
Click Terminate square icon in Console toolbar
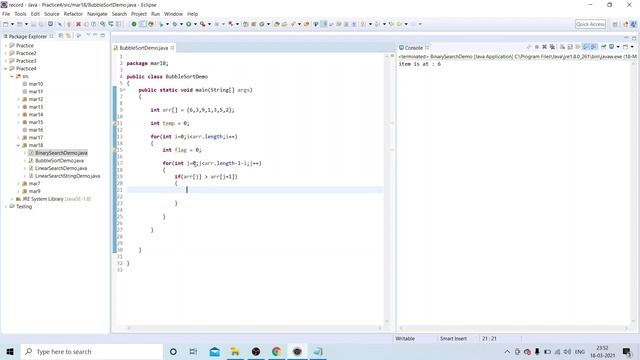coord(536,47)
